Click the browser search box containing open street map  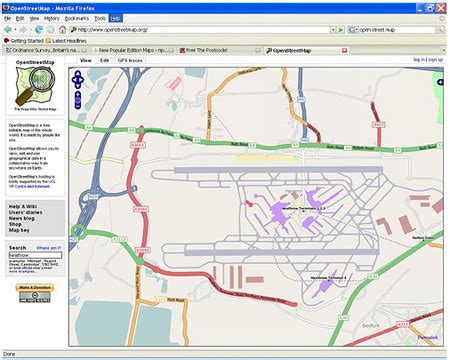coord(398,30)
